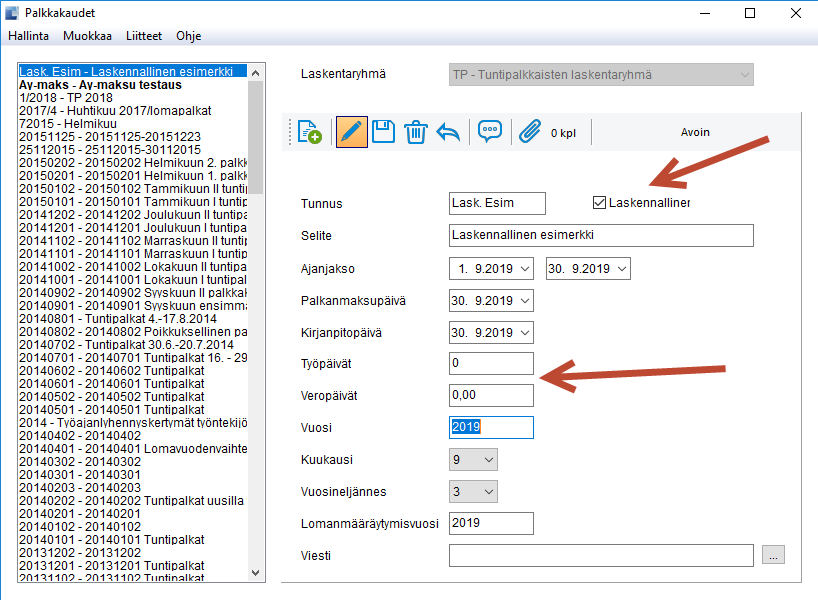Image resolution: width=818 pixels, height=600 pixels.
Task: Select '20140801 - Tuntipalkat 4.-17.8.2014' row
Action: 133,319
